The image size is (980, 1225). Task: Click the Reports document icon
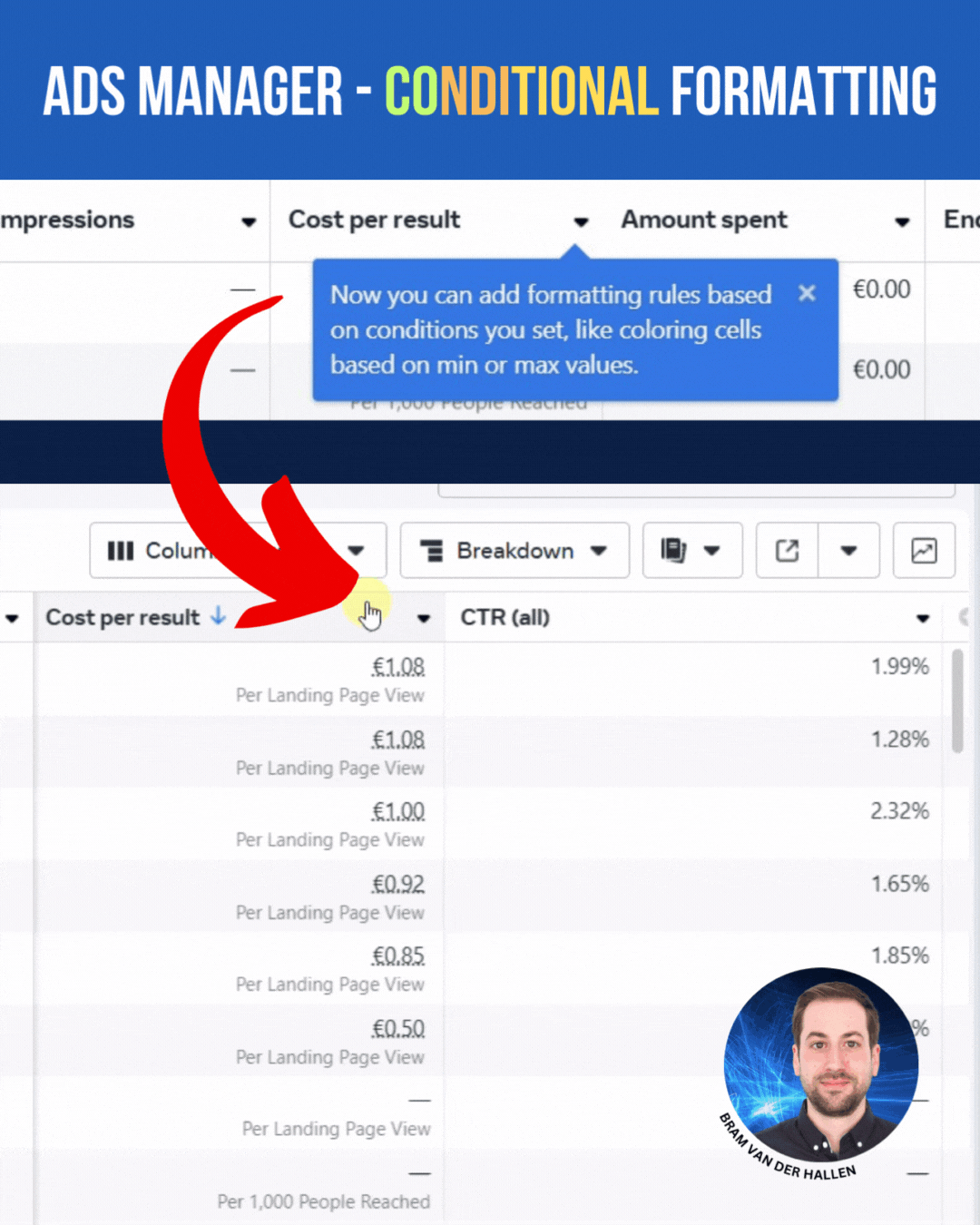(x=673, y=551)
